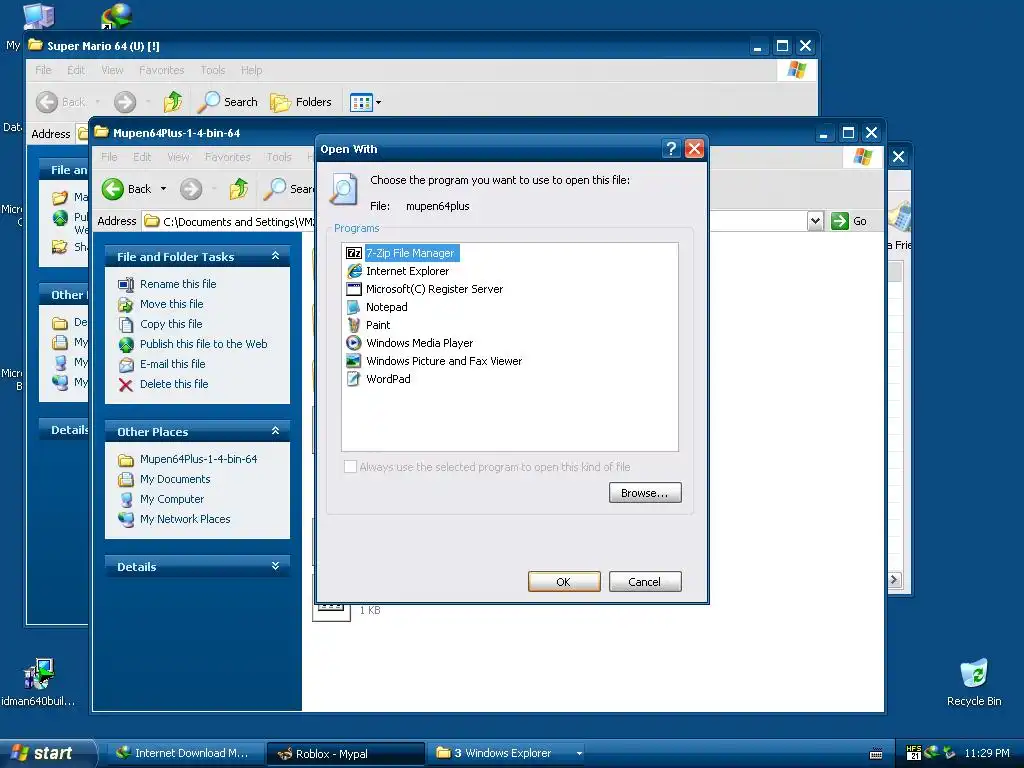Pick WordPad from the Programs list
The width and height of the screenshot is (1024, 768).
click(388, 379)
